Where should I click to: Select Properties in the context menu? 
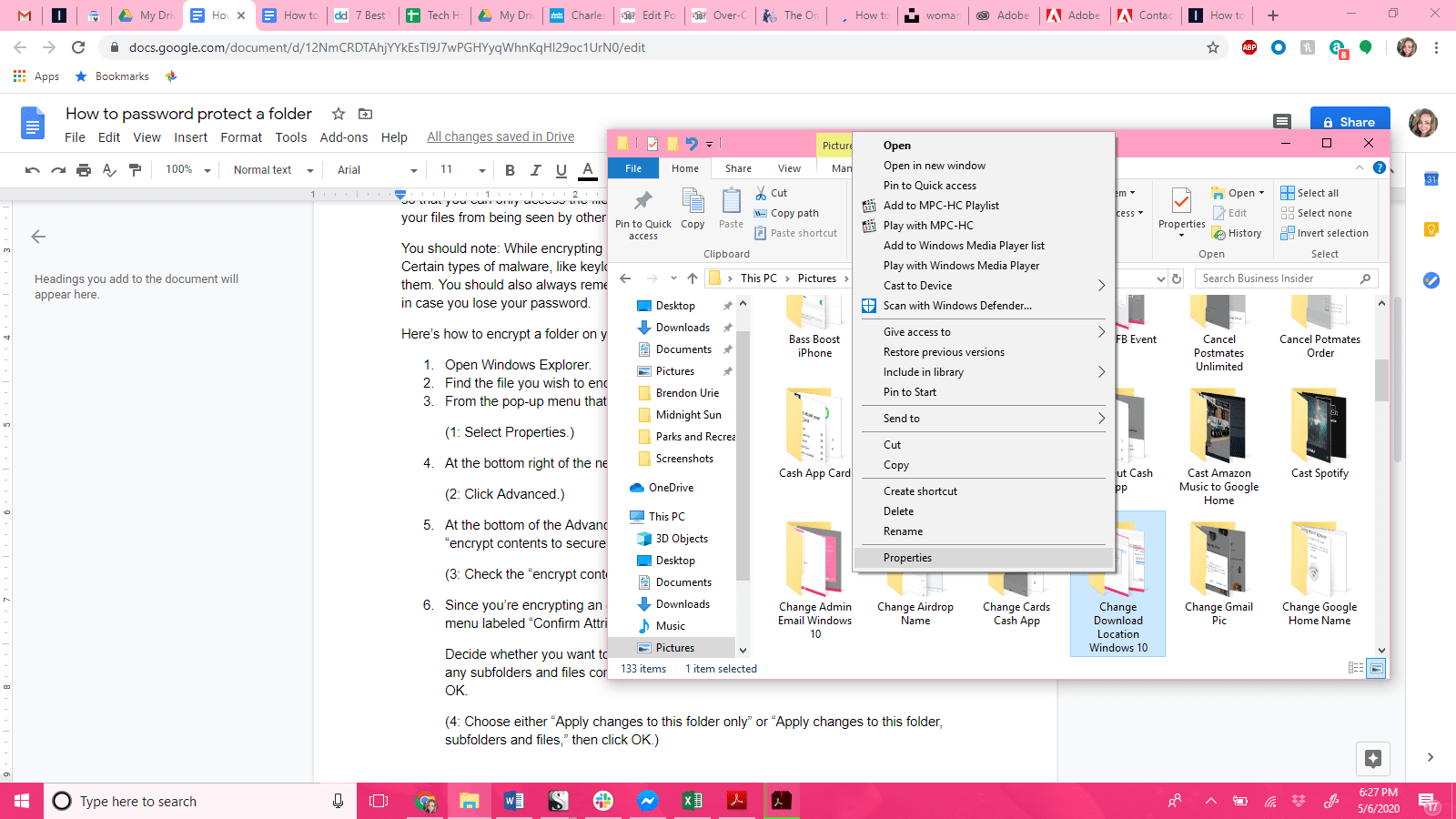(x=907, y=558)
